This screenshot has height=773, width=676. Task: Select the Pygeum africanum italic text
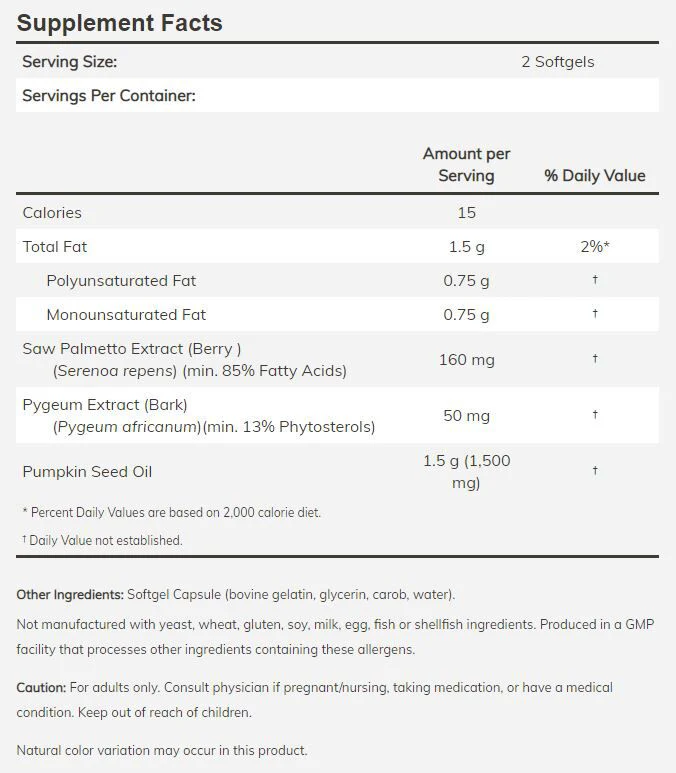127,426
